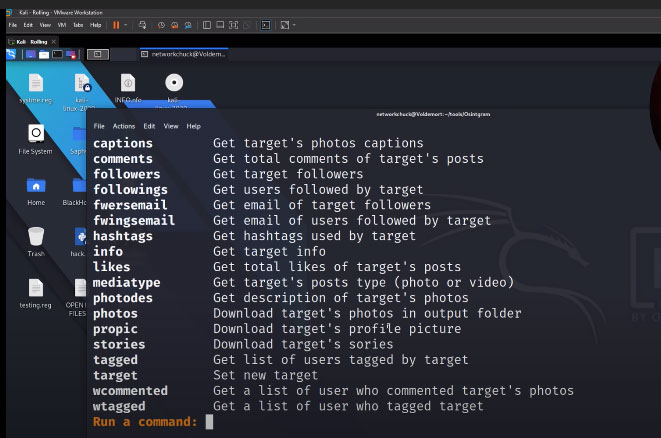The height and width of the screenshot is (438, 661).
Task: Revert the VM to its previous snapshot
Action: click(x=175, y=25)
